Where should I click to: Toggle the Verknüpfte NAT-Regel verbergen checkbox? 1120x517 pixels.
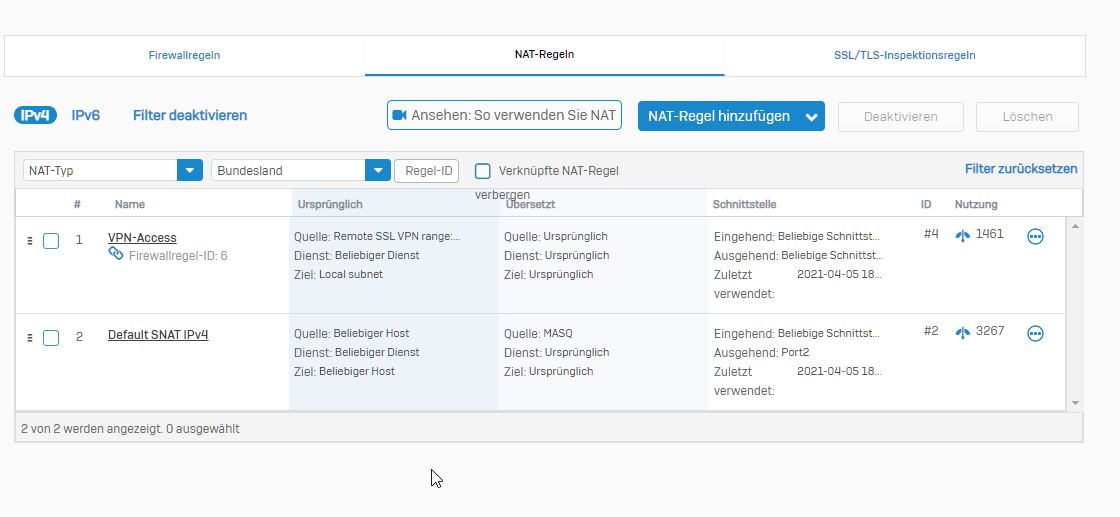(483, 171)
